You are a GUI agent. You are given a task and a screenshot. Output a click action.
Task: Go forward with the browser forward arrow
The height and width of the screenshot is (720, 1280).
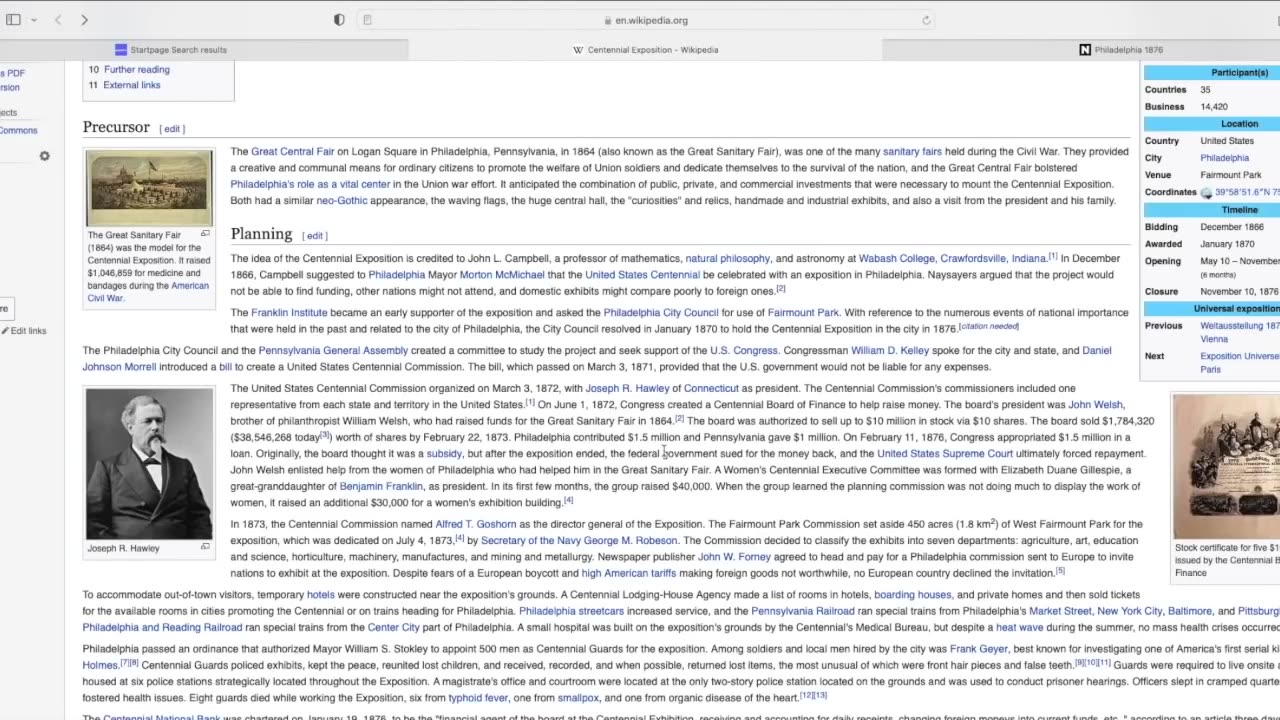click(x=84, y=20)
